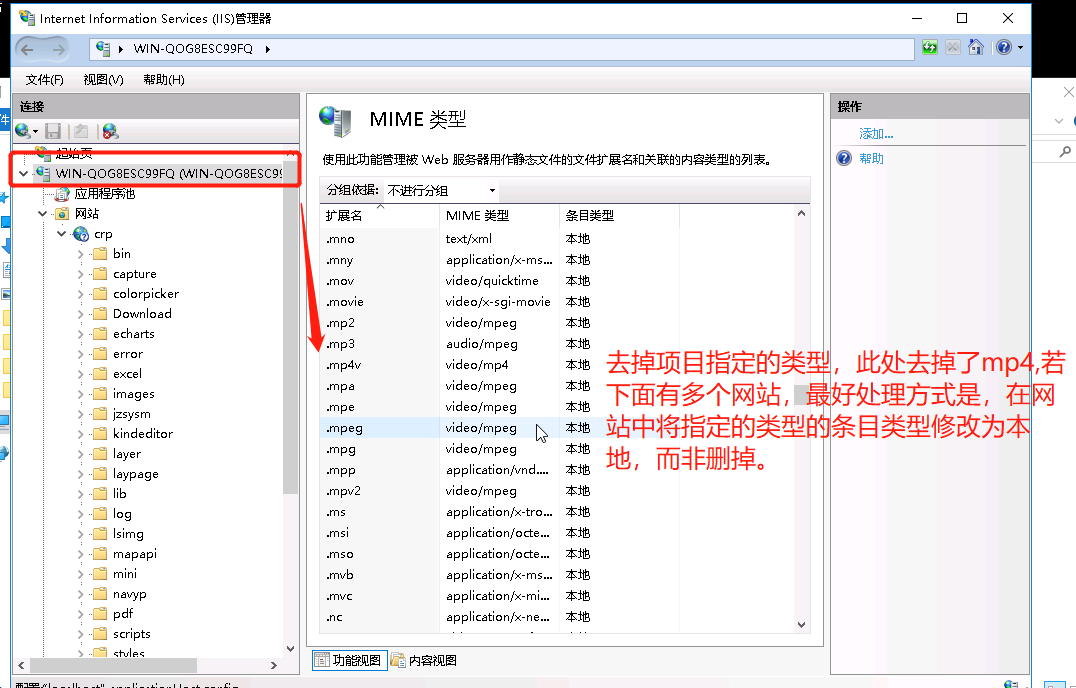
Task: Click the Delete connection icon in Connections pane
Action: 110,131
